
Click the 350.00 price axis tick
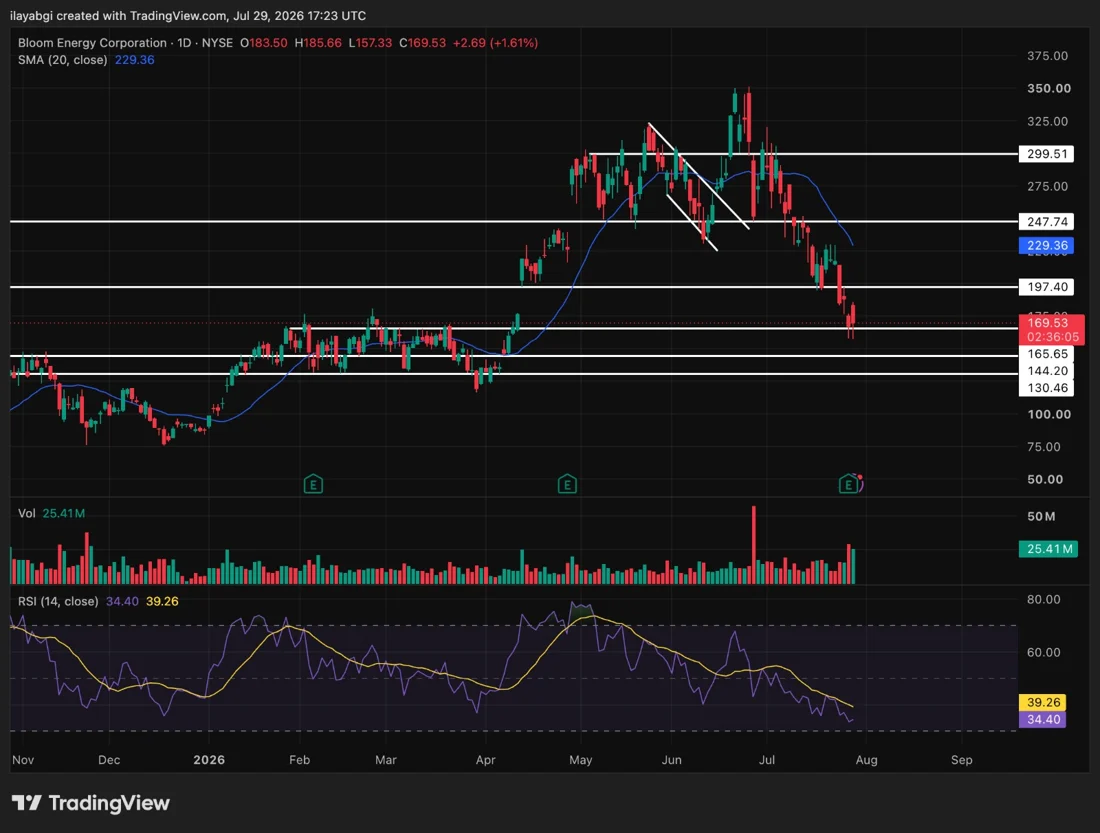[x=1049, y=88]
